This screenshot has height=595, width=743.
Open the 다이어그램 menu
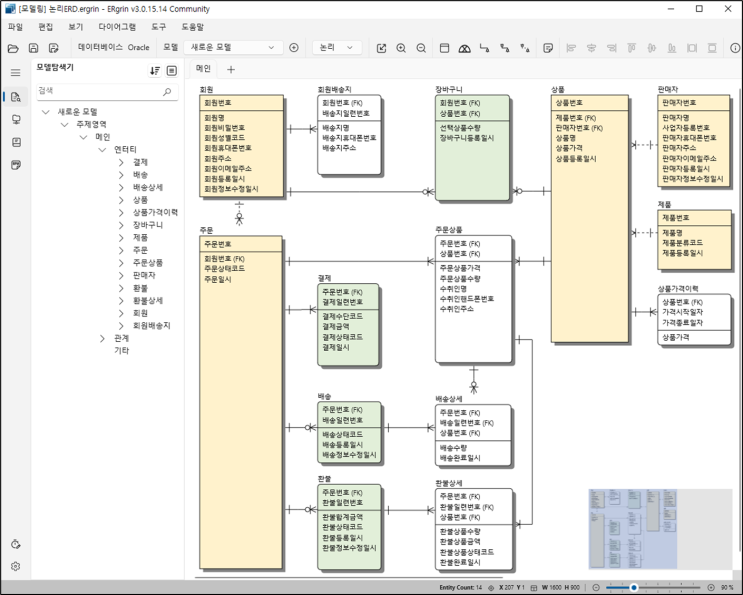[x=117, y=27]
